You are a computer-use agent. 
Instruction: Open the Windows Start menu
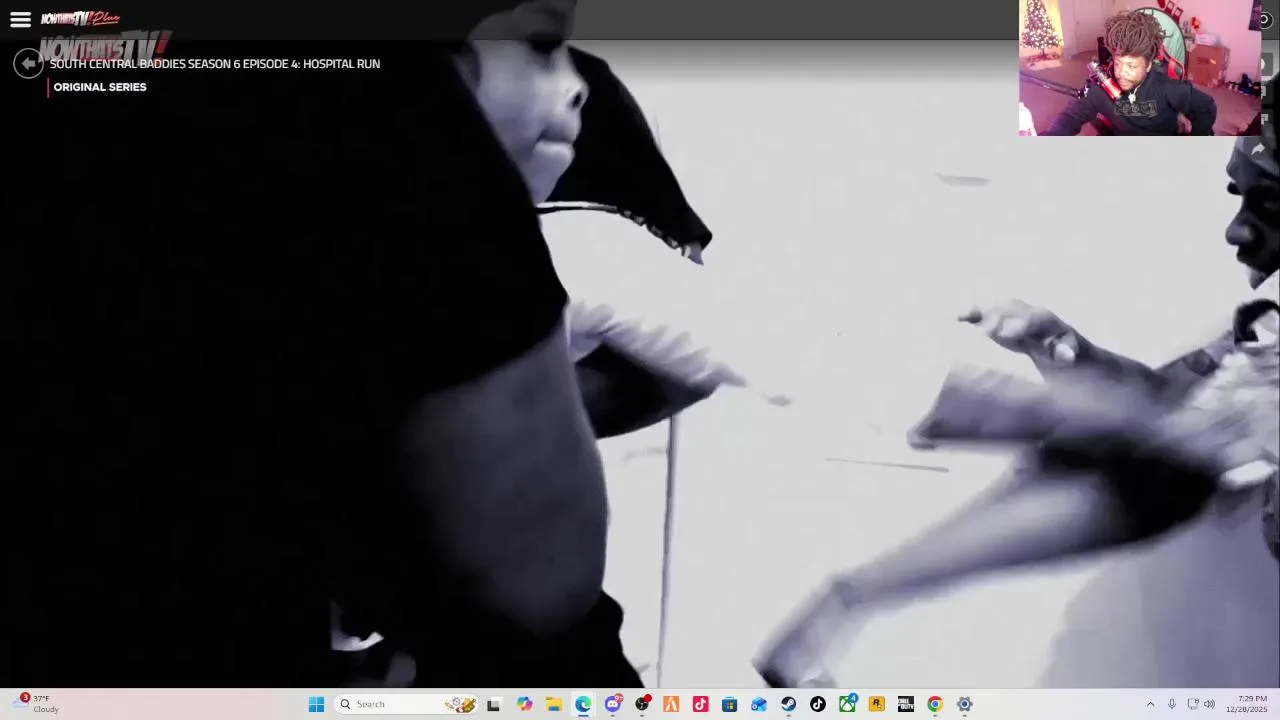tap(316, 704)
